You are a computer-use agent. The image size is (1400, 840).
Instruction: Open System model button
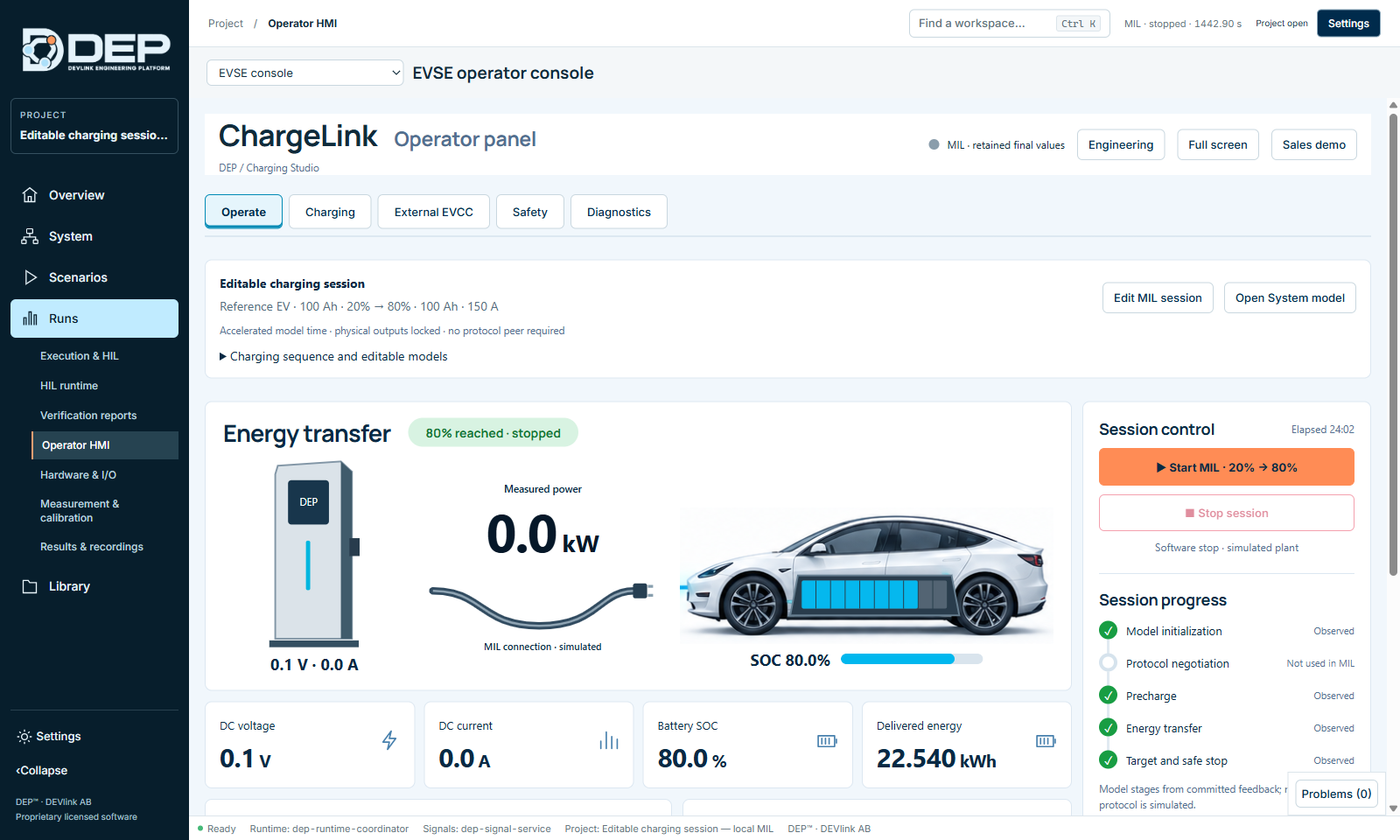point(1290,297)
